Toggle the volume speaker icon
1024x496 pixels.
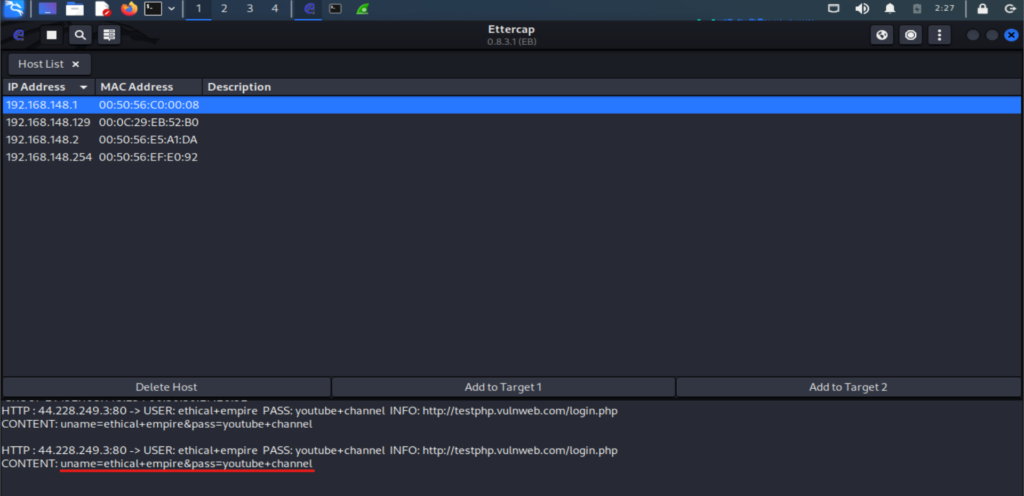pyautogui.click(x=862, y=9)
